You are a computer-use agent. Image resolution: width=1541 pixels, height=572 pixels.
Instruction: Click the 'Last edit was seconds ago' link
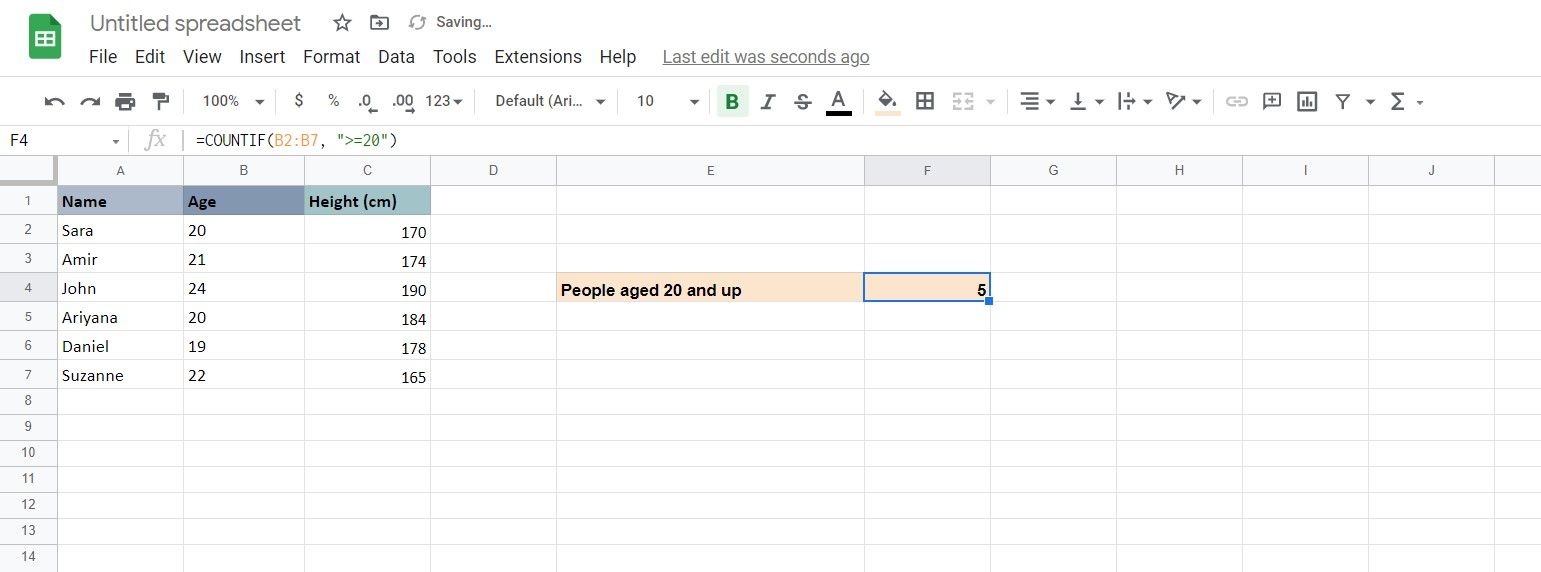[x=766, y=57]
